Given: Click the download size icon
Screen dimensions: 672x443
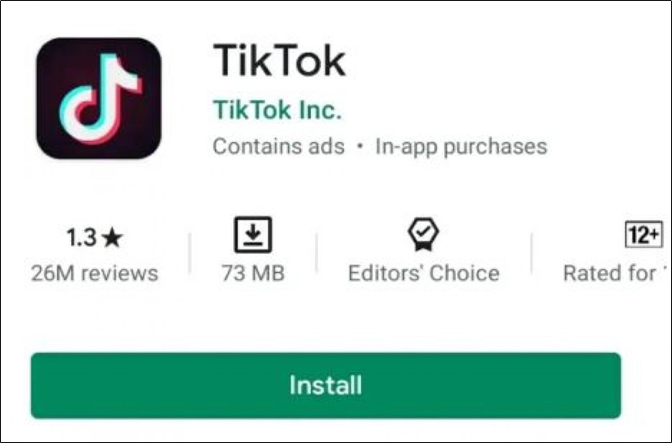Looking at the screenshot, I should (253, 235).
